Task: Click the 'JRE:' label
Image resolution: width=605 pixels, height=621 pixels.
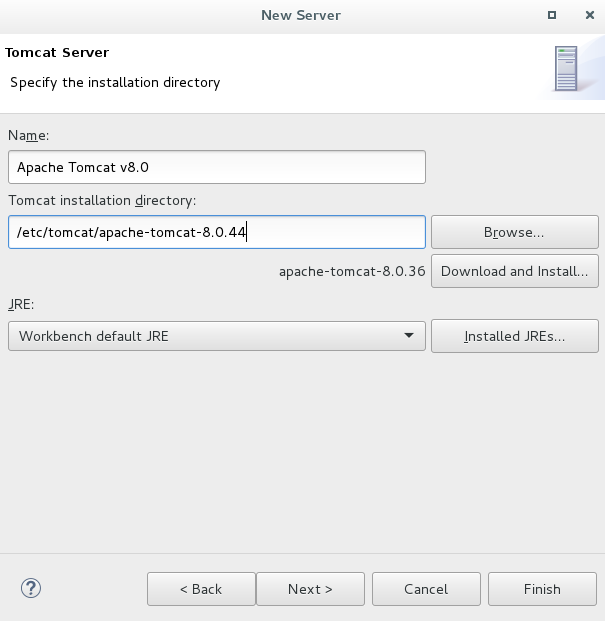Action: click(21, 304)
